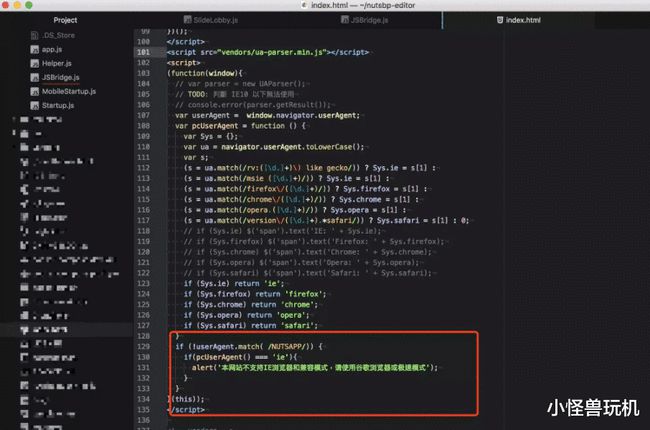Click the JSBridge.js file icon in tree
This screenshot has width=650, height=430.
click(35, 78)
